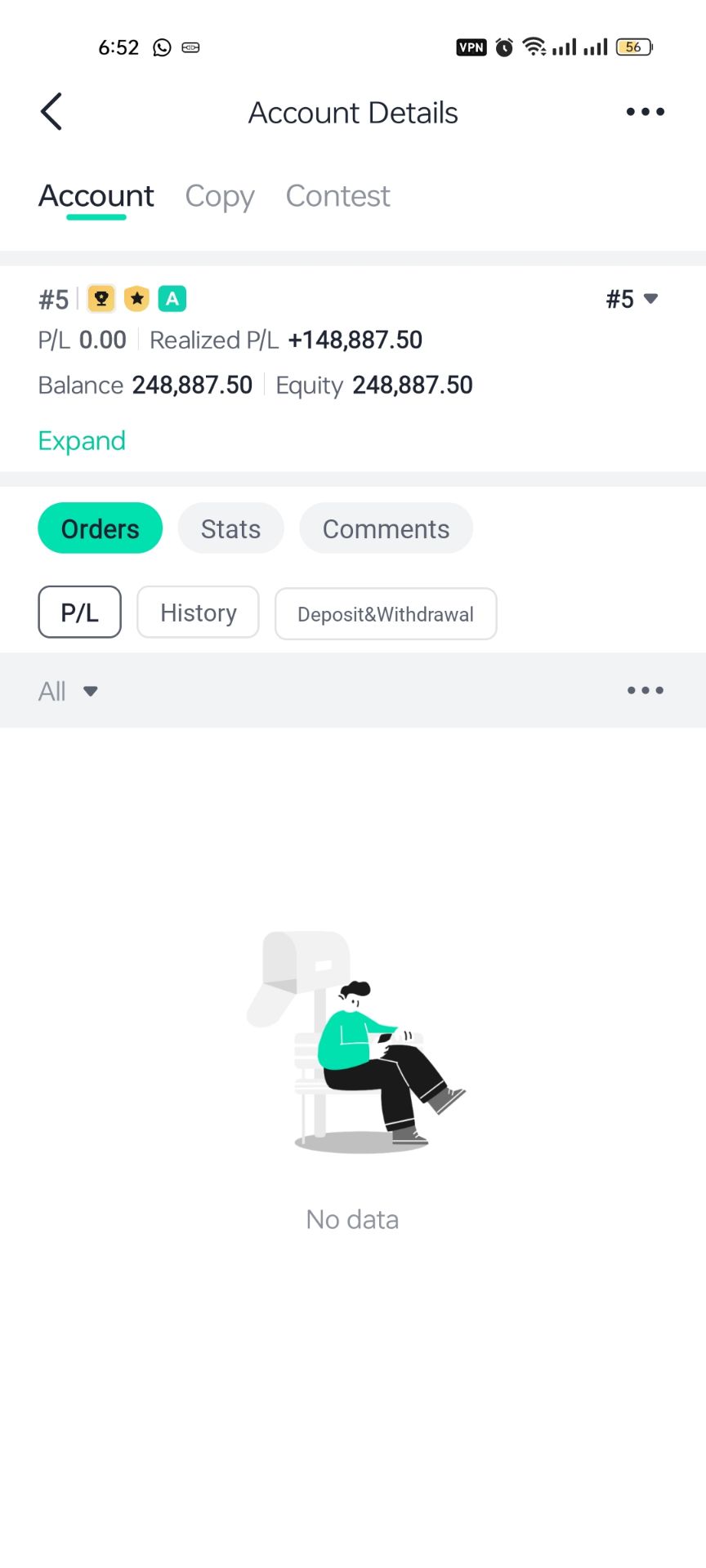This screenshot has height=1568, width=706.
Task: Select the Account tab
Action: click(96, 196)
